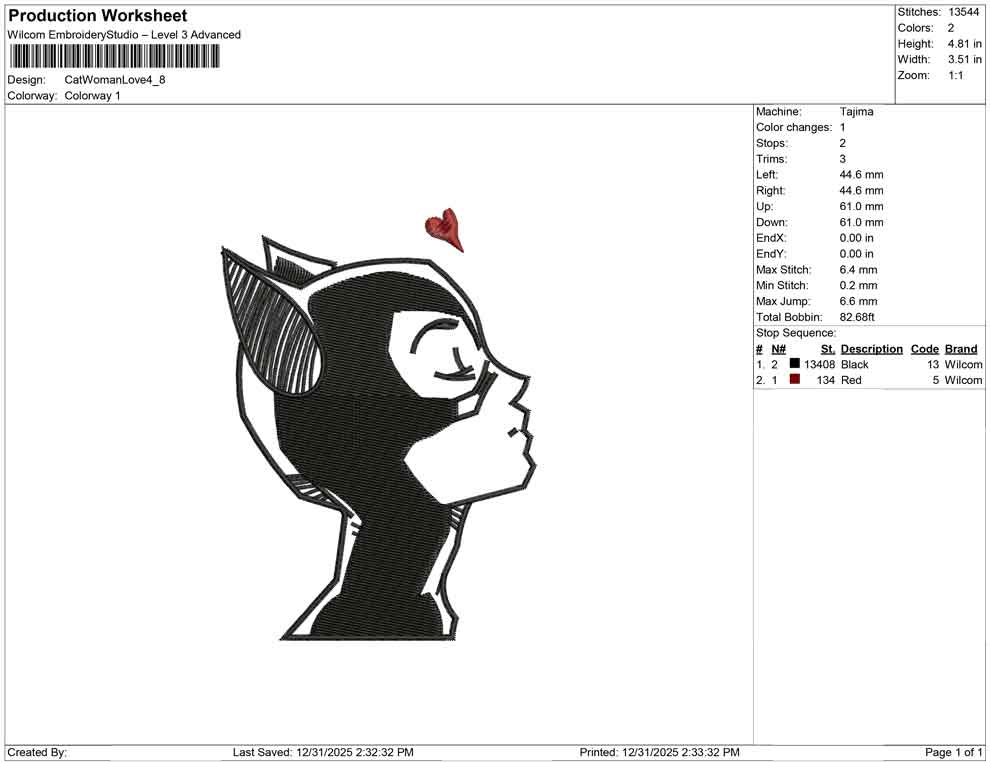Click the 'N#' column header
Viewport: 990px width, 762px height.
[x=778, y=349]
